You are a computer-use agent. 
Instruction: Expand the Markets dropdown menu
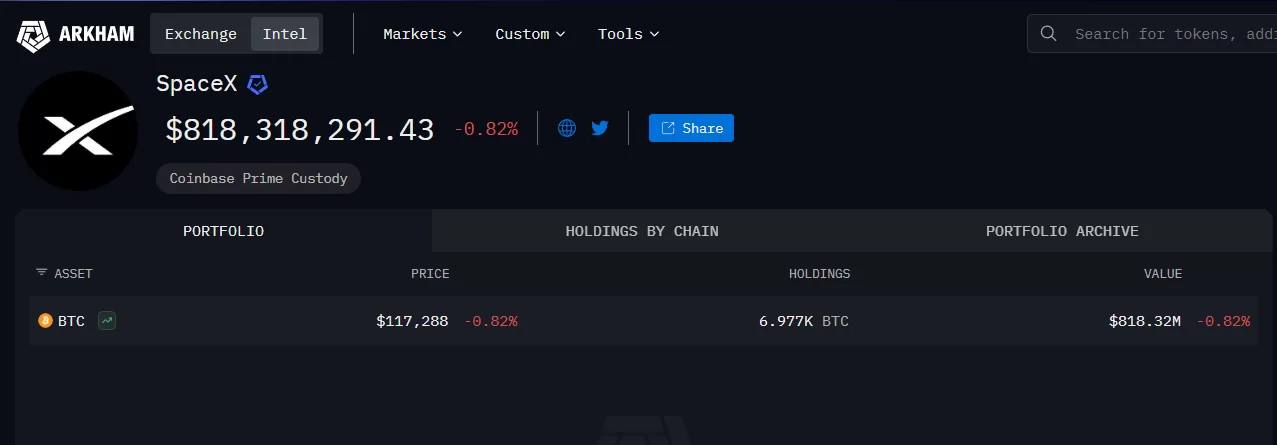pyautogui.click(x=422, y=34)
